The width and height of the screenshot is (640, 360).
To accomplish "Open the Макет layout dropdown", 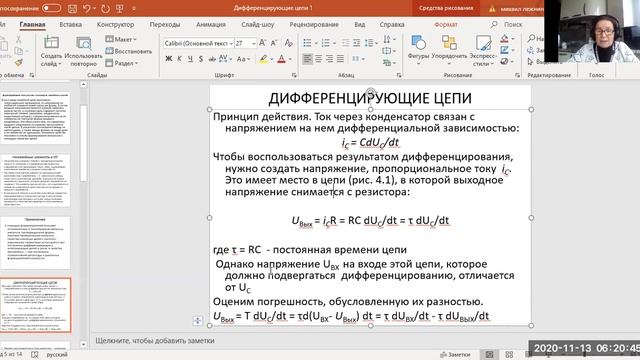I will point(121,39).
